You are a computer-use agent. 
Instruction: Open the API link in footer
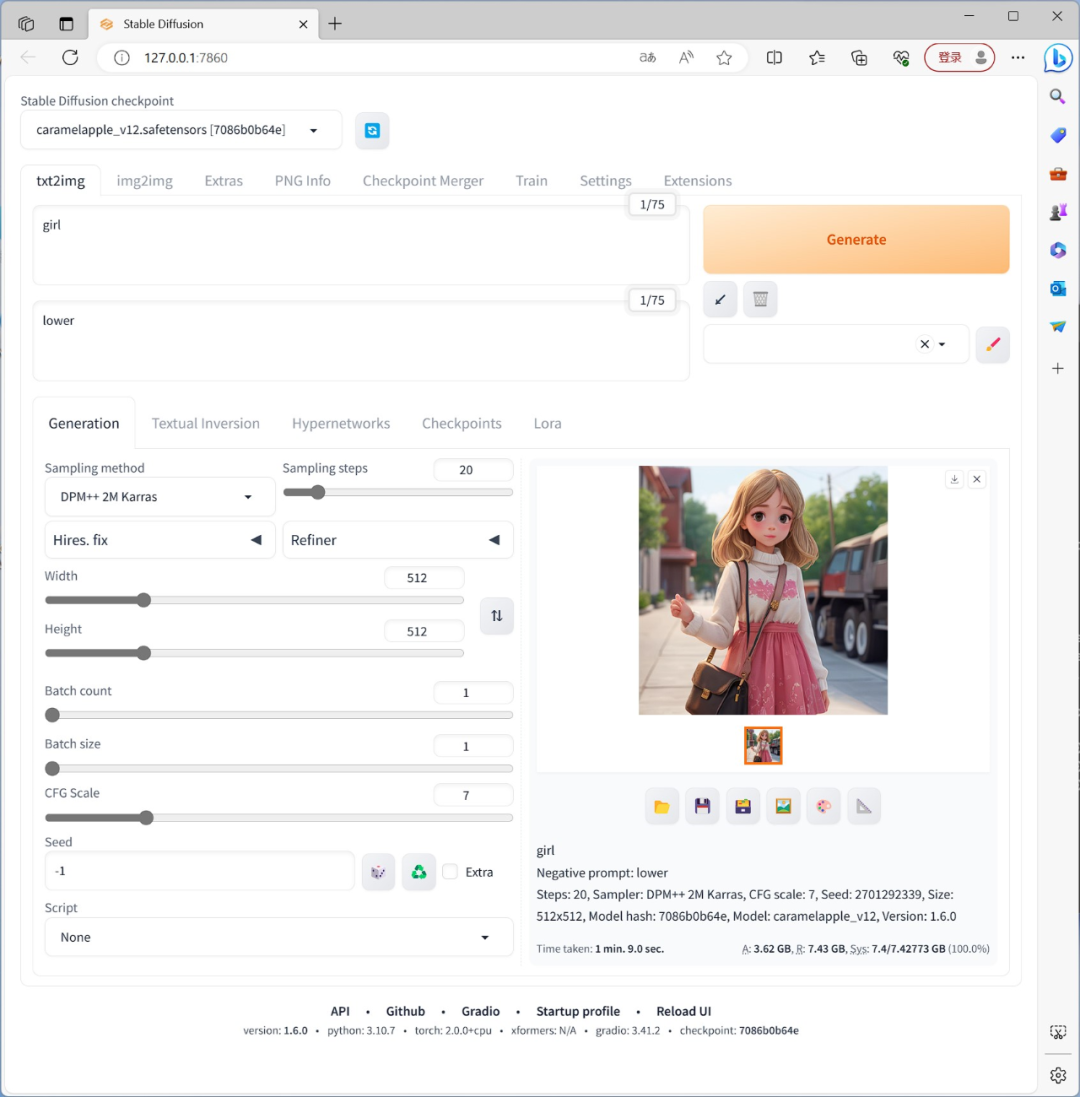point(340,1011)
